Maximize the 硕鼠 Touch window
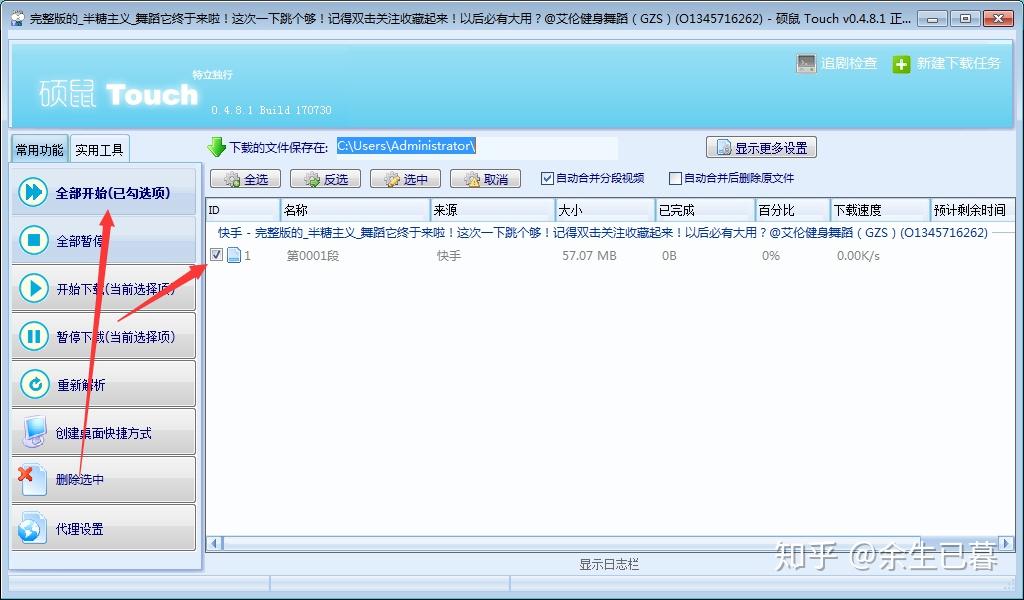1024x600 pixels. pos(965,18)
